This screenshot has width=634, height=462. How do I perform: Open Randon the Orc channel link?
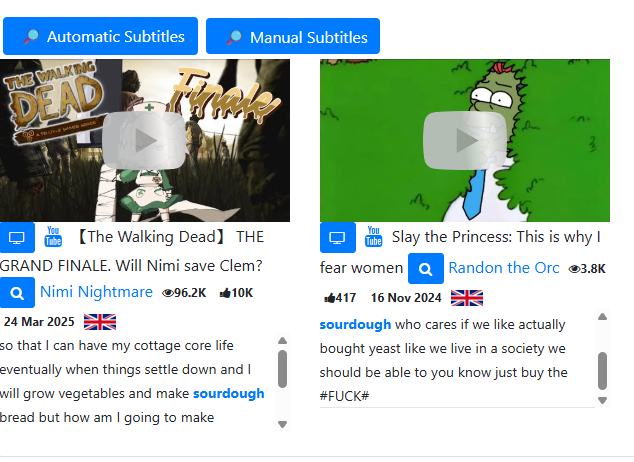pos(504,268)
